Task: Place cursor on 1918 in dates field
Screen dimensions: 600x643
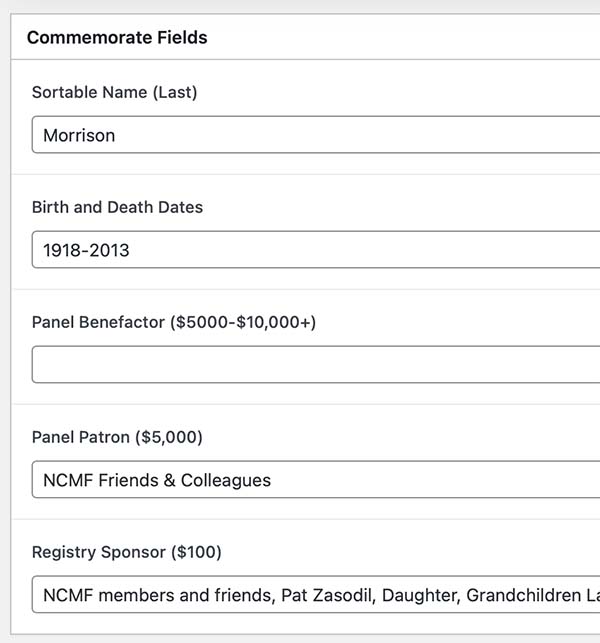Action: pyautogui.click(x=62, y=250)
